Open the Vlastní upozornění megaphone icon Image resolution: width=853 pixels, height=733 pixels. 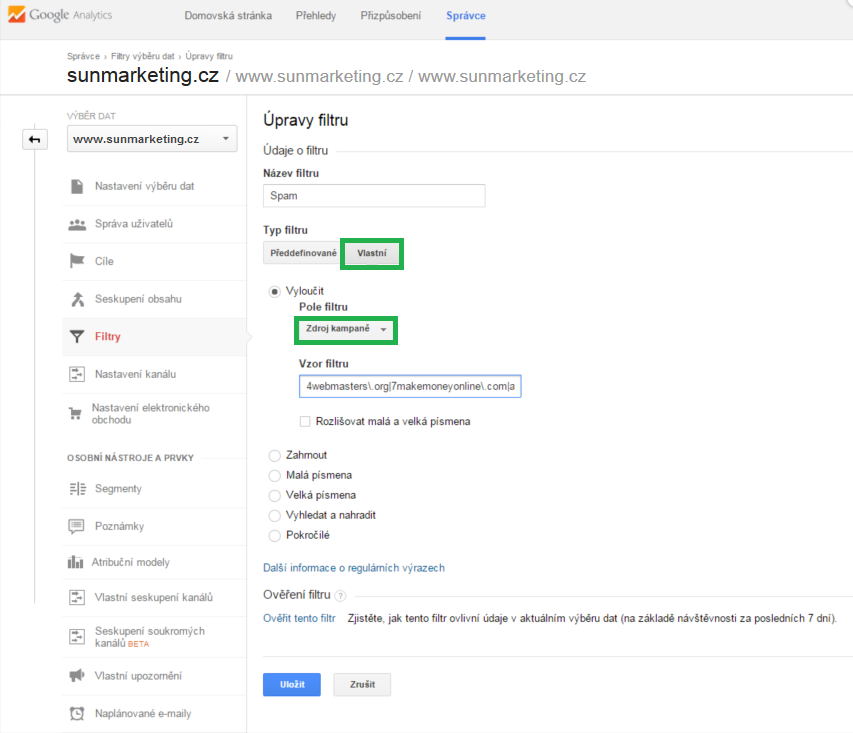point(77,675)
